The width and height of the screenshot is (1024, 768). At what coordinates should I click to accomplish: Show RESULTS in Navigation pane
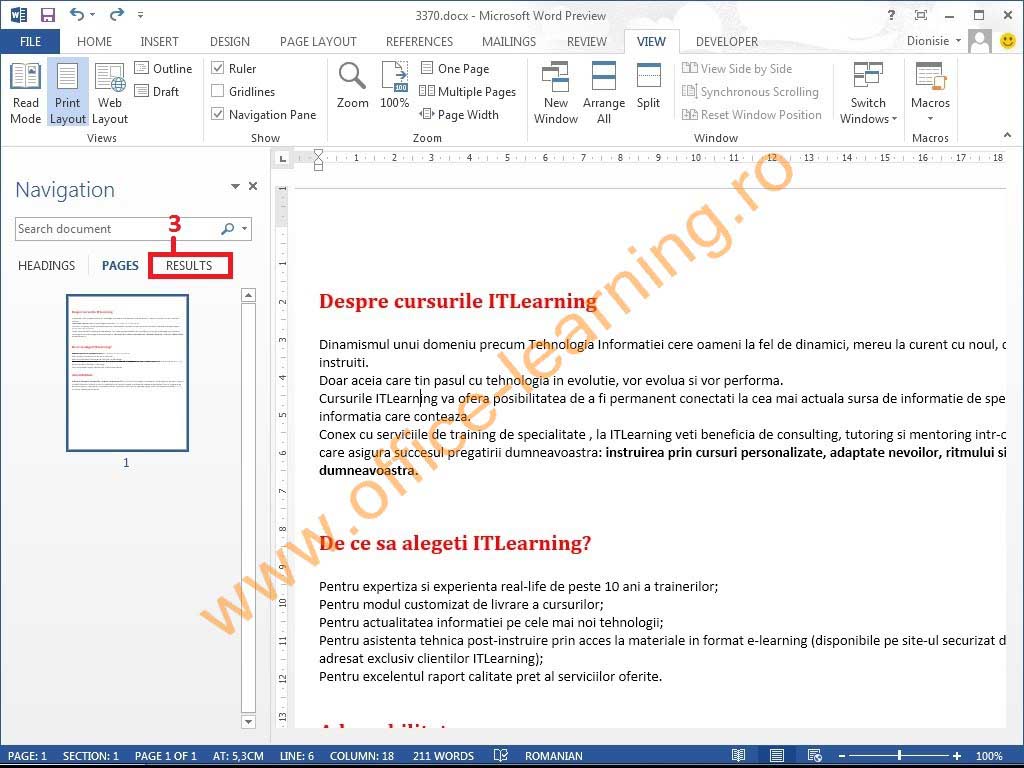(189, 266)
